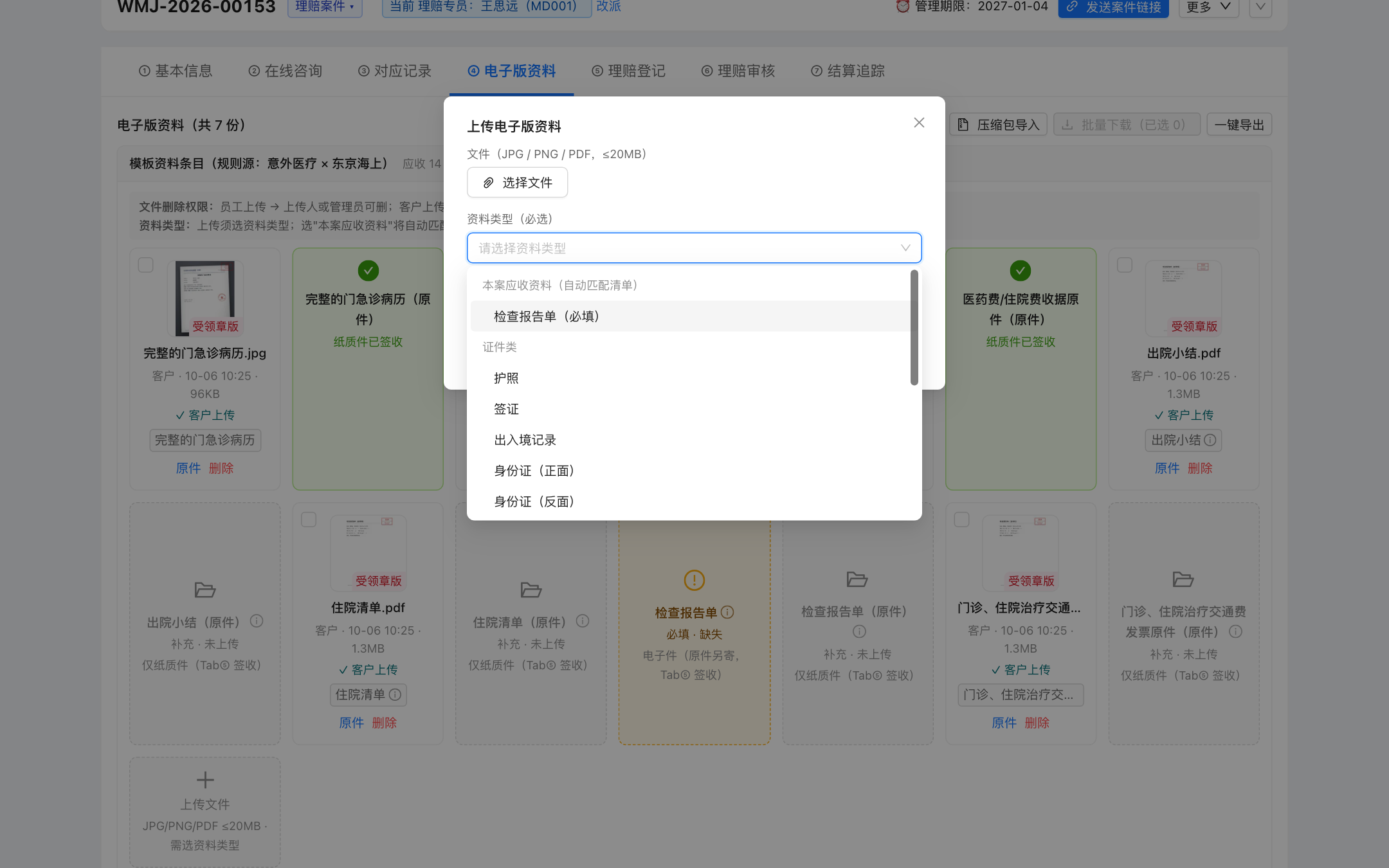
Task: Click info icon beside 检查报告单 missing card
Action: point(727,612)
